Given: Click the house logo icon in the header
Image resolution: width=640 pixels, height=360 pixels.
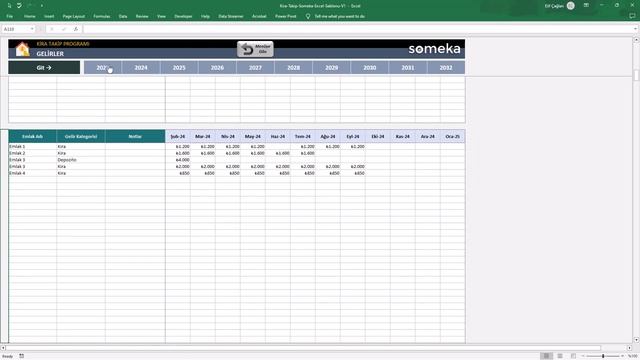Looking at the screenshot, I should coord(22,49).
